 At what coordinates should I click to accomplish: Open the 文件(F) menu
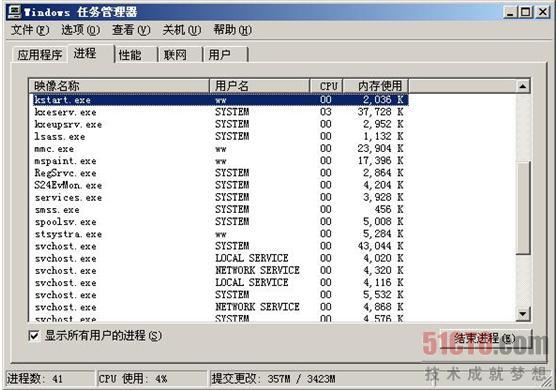coord(30,30)
